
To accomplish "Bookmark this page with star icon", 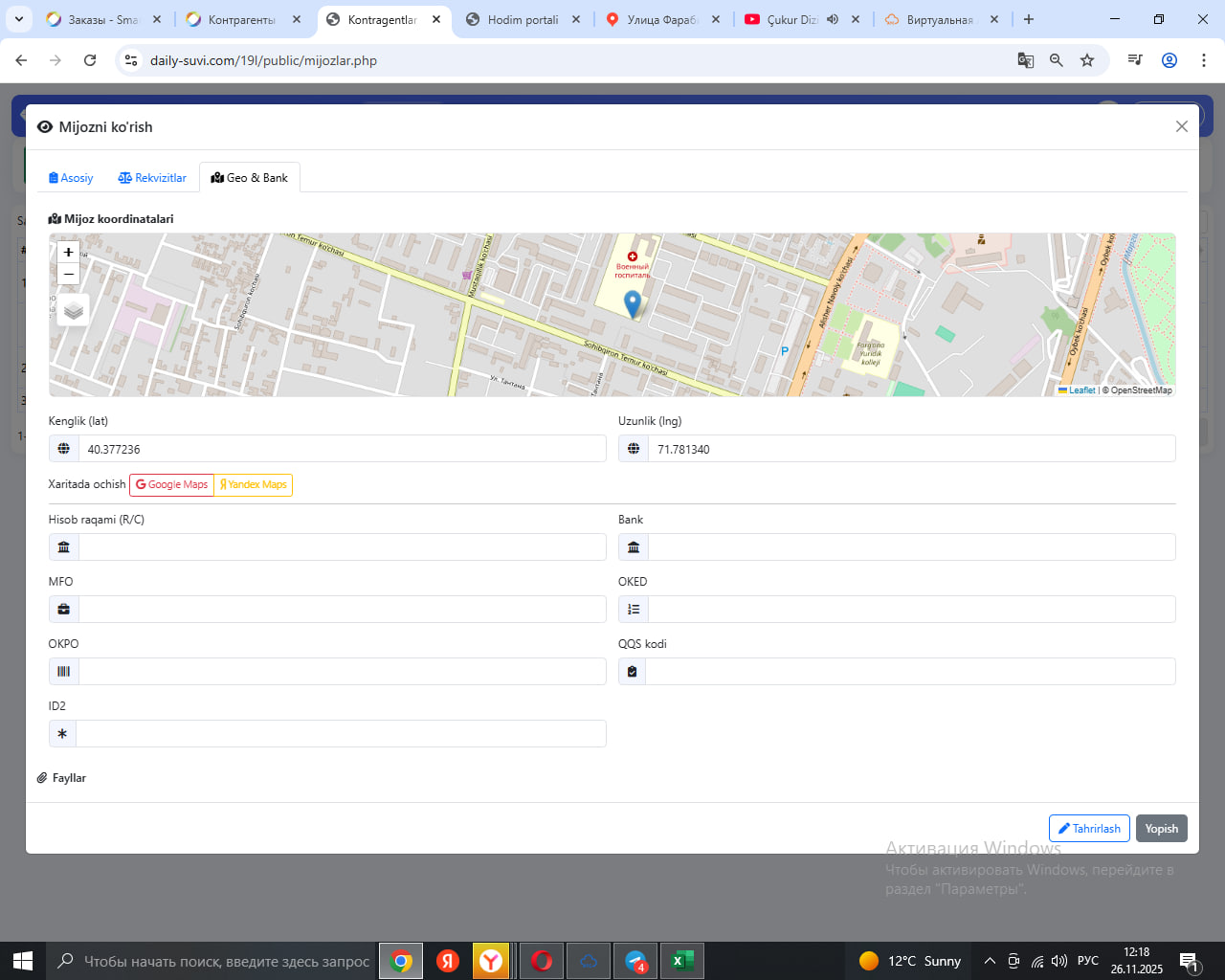I will (1087, 60).
